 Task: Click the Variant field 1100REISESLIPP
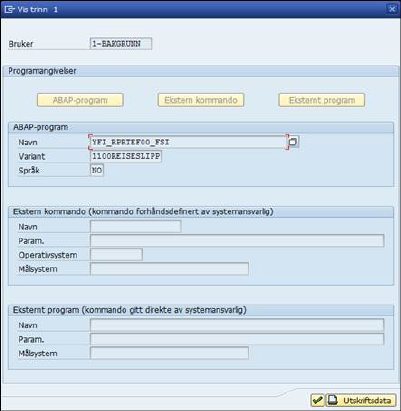(x=126, y=156)
